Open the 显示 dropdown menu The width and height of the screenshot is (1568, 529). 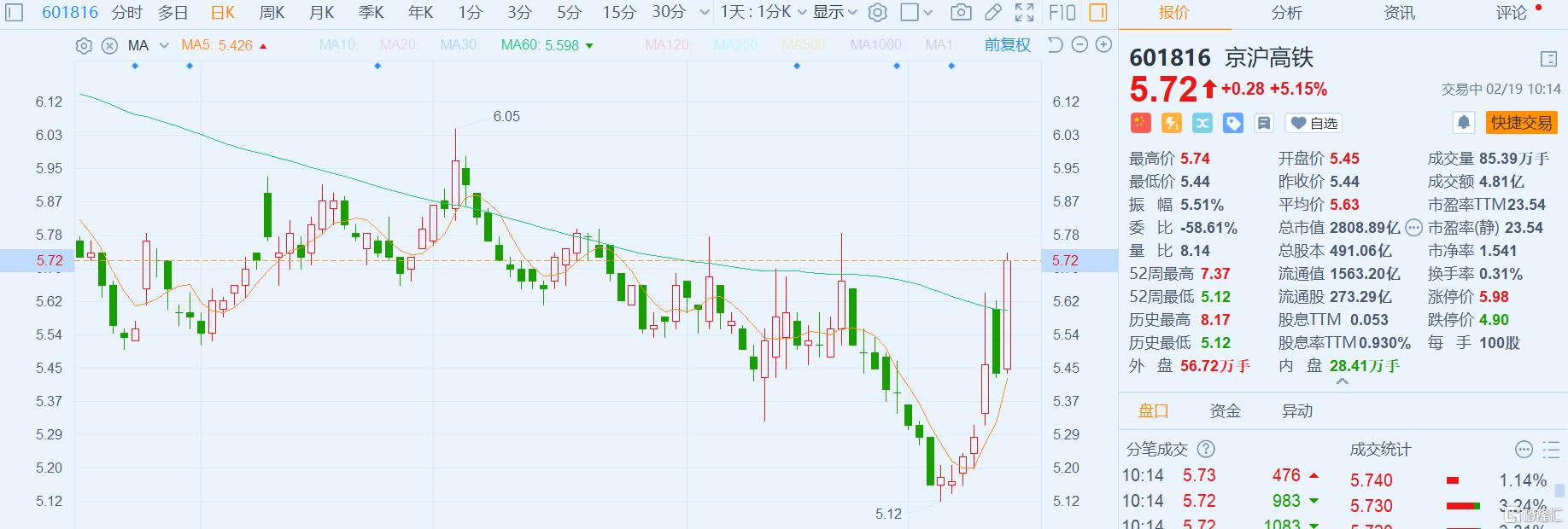pos(834,13)
